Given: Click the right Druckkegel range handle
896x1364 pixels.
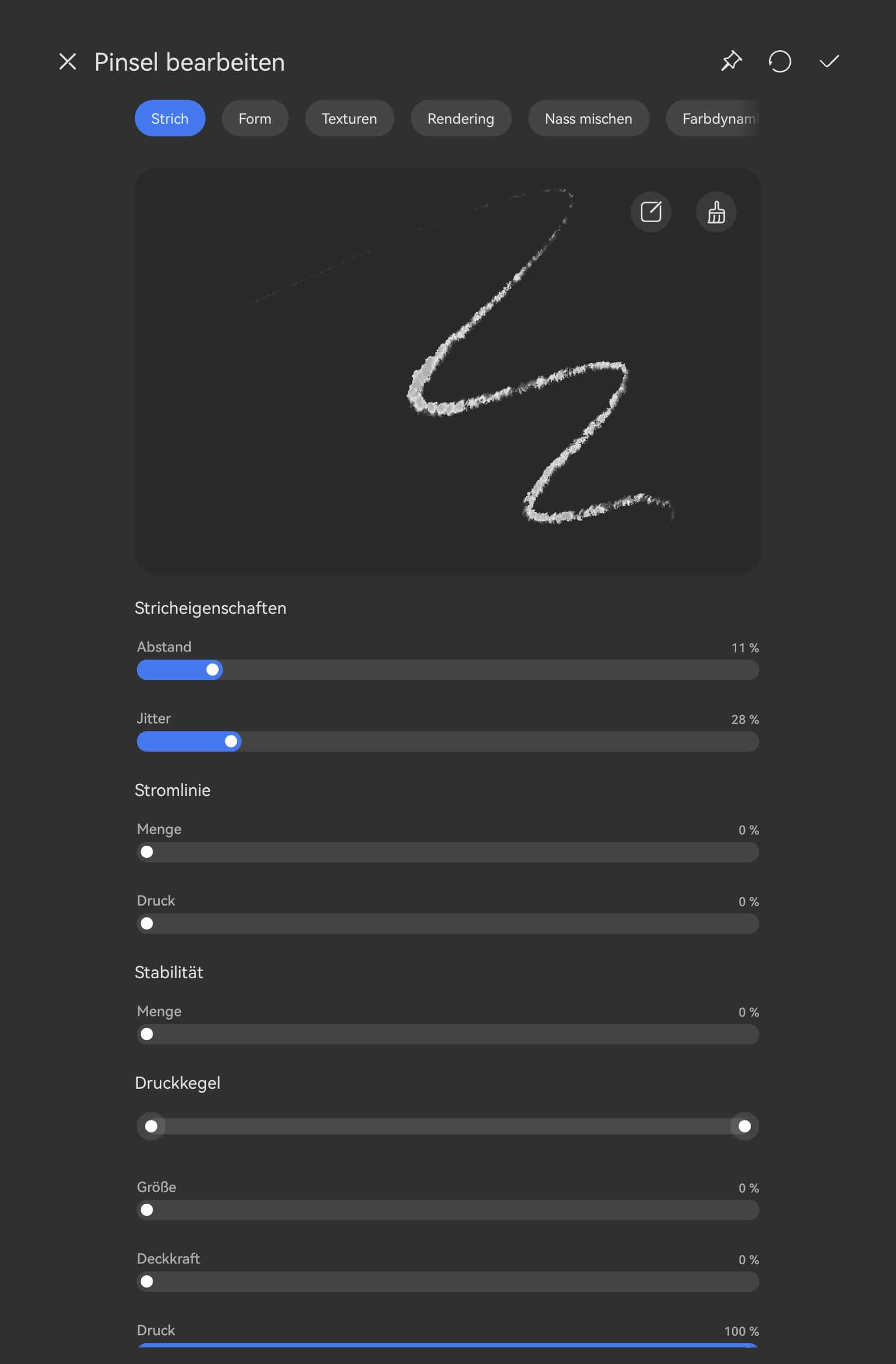Looking at the screenshot, I should tap(744, 1127).
